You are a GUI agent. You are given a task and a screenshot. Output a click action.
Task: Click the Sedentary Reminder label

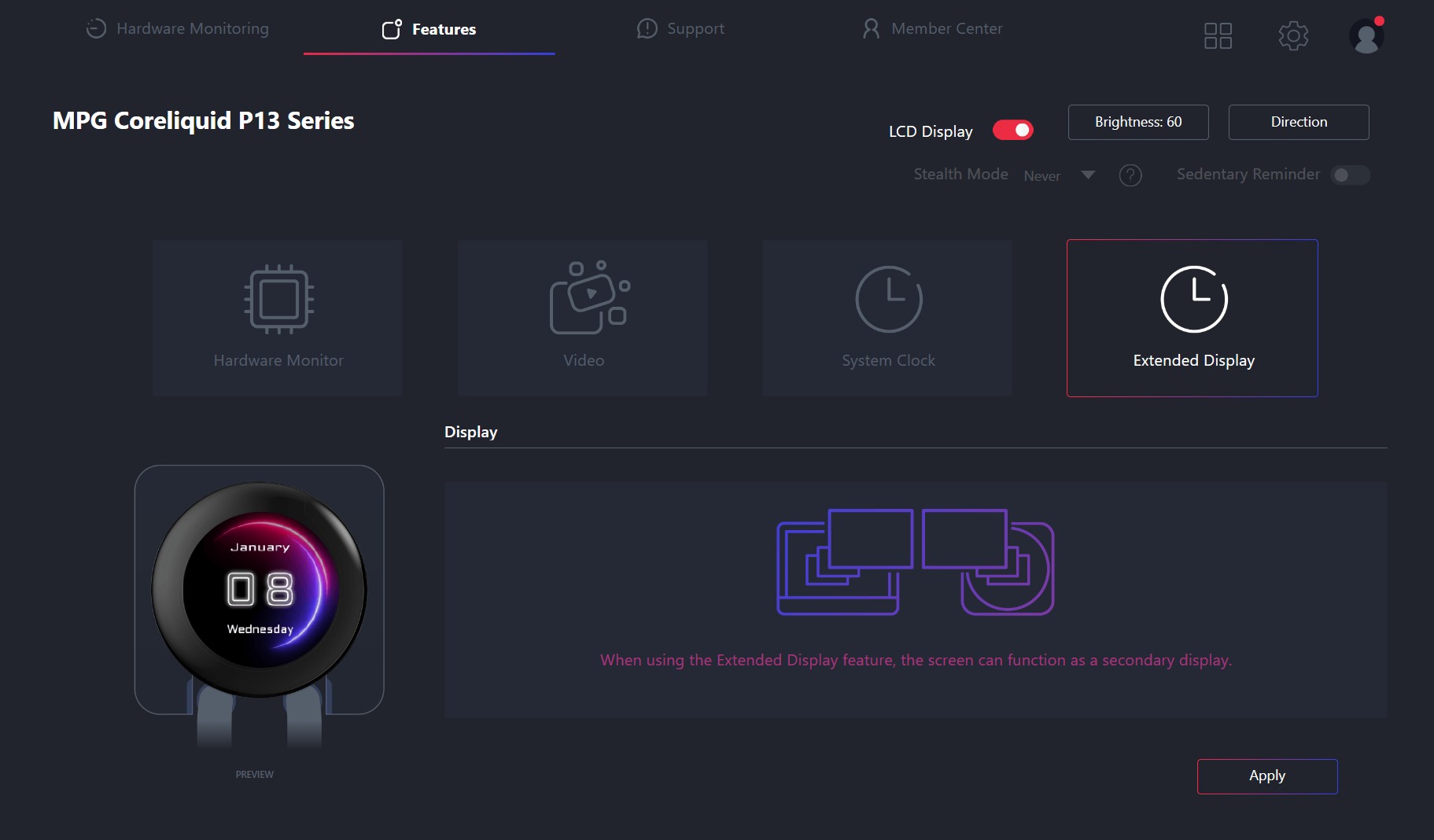1248,174
